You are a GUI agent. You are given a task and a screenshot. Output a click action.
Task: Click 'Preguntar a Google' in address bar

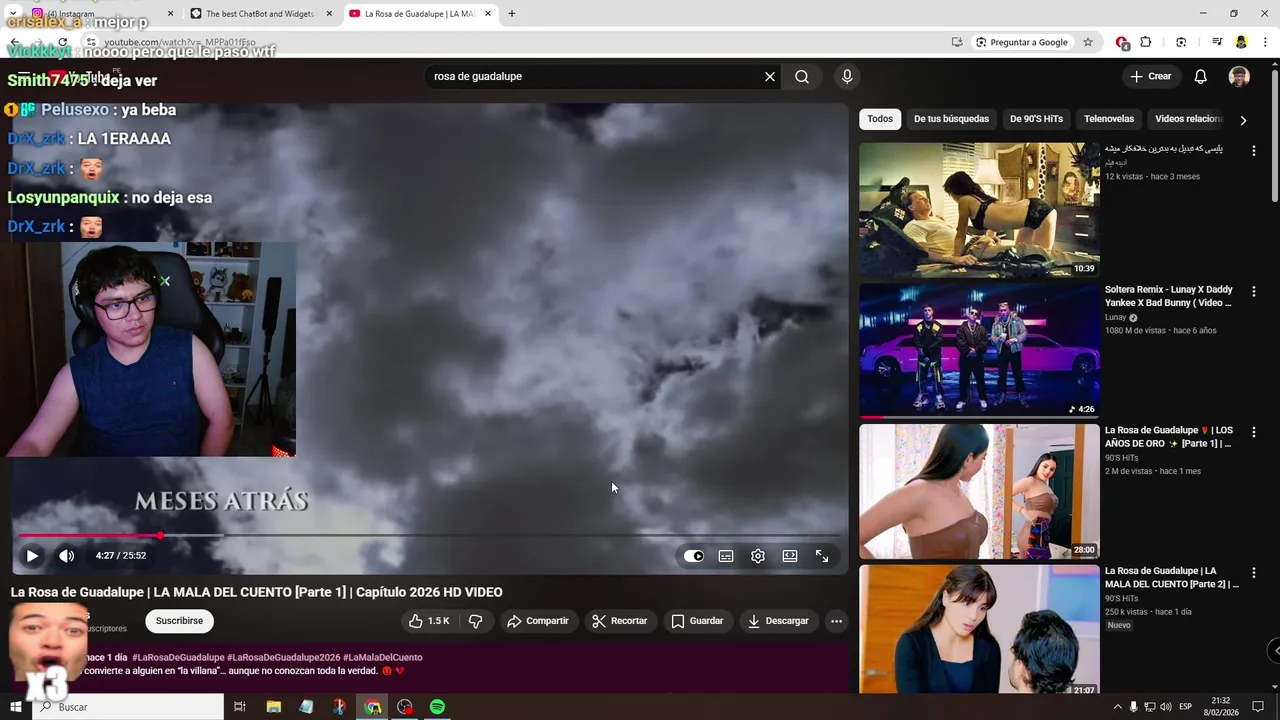click(1021, 42)
